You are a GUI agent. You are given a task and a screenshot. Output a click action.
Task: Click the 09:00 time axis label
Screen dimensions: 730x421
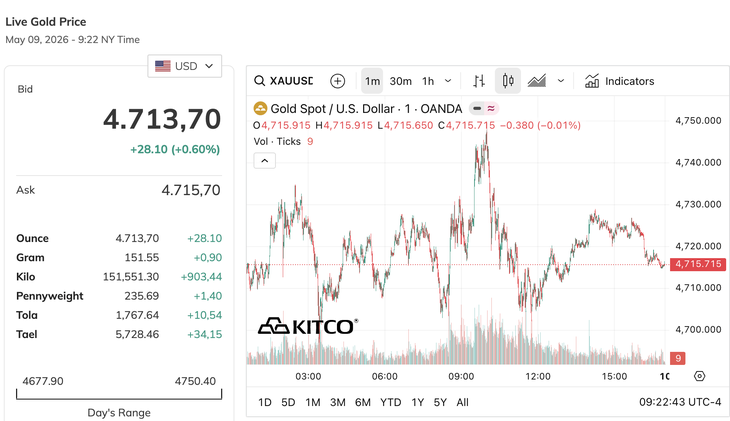461,376
